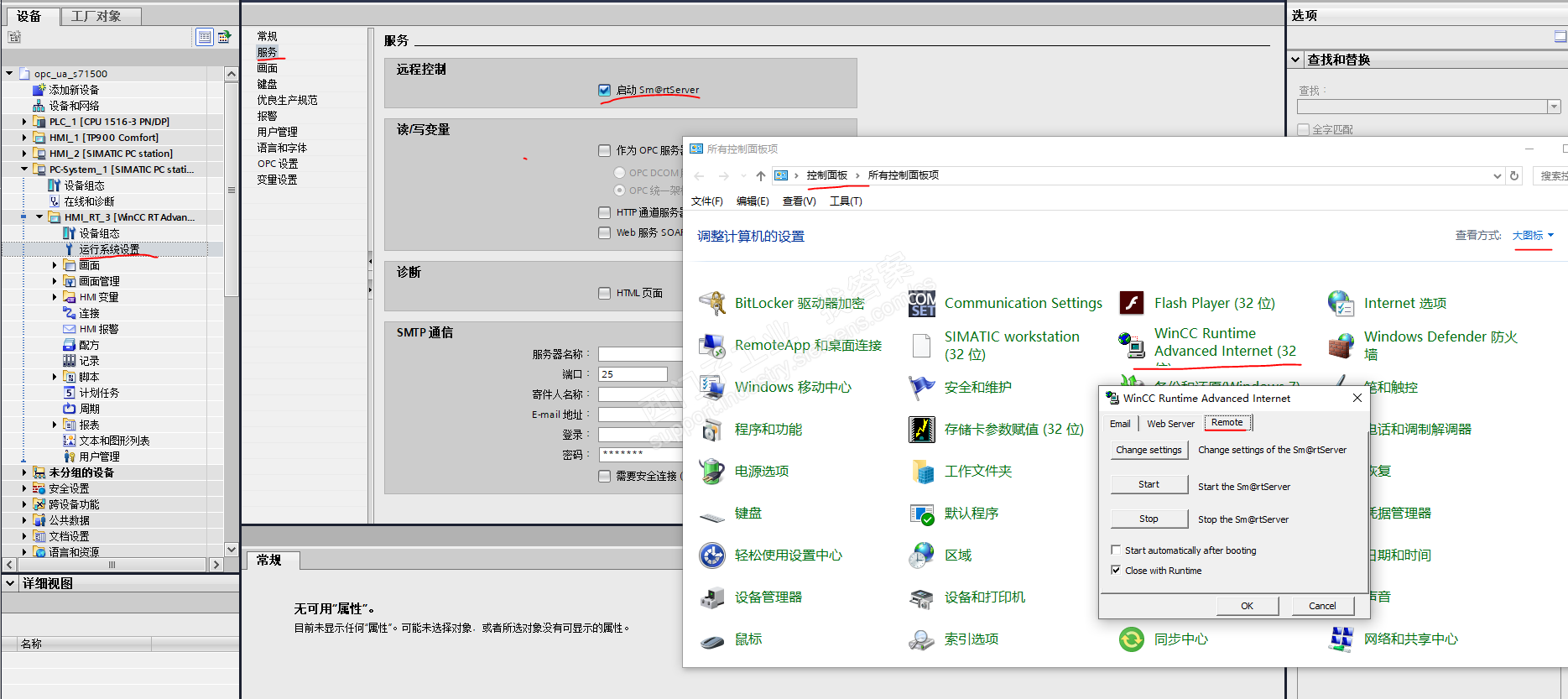Image resolution: width=1568 pixels, height=699 pixels.
Task: Click Stop button for Sm@rtServer
Action: click(x=1149, y=519)
